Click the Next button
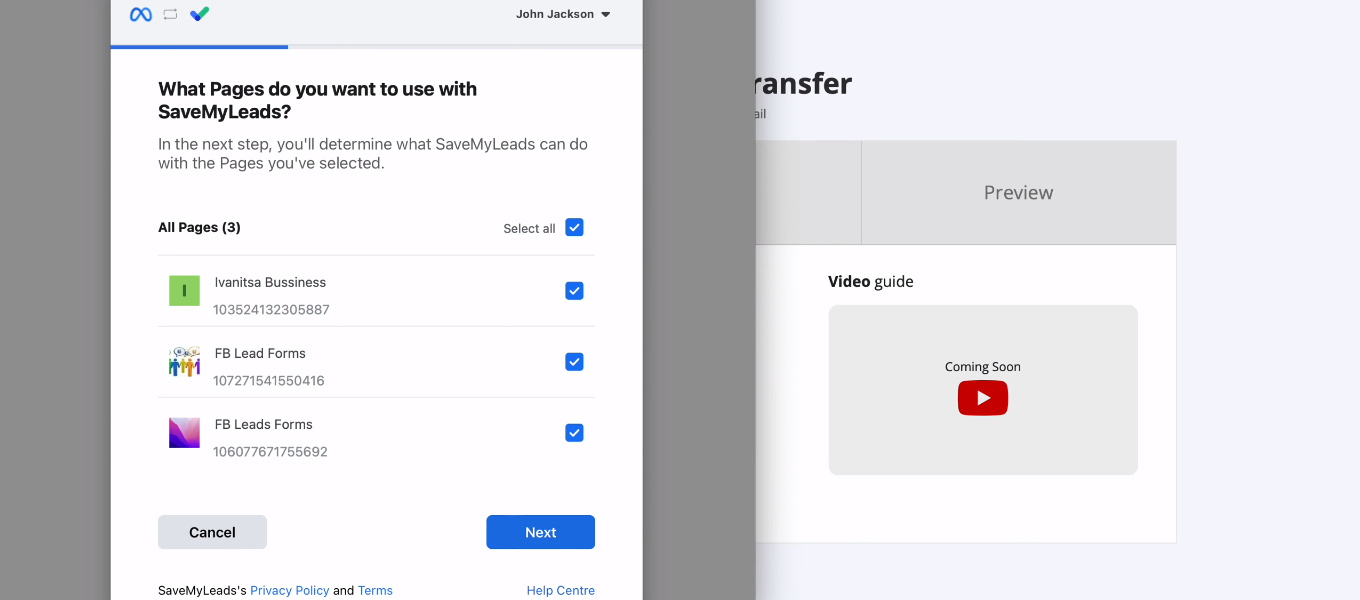Image resolution: width=1360 pixels, height=600 pixels. click(540, 532)
